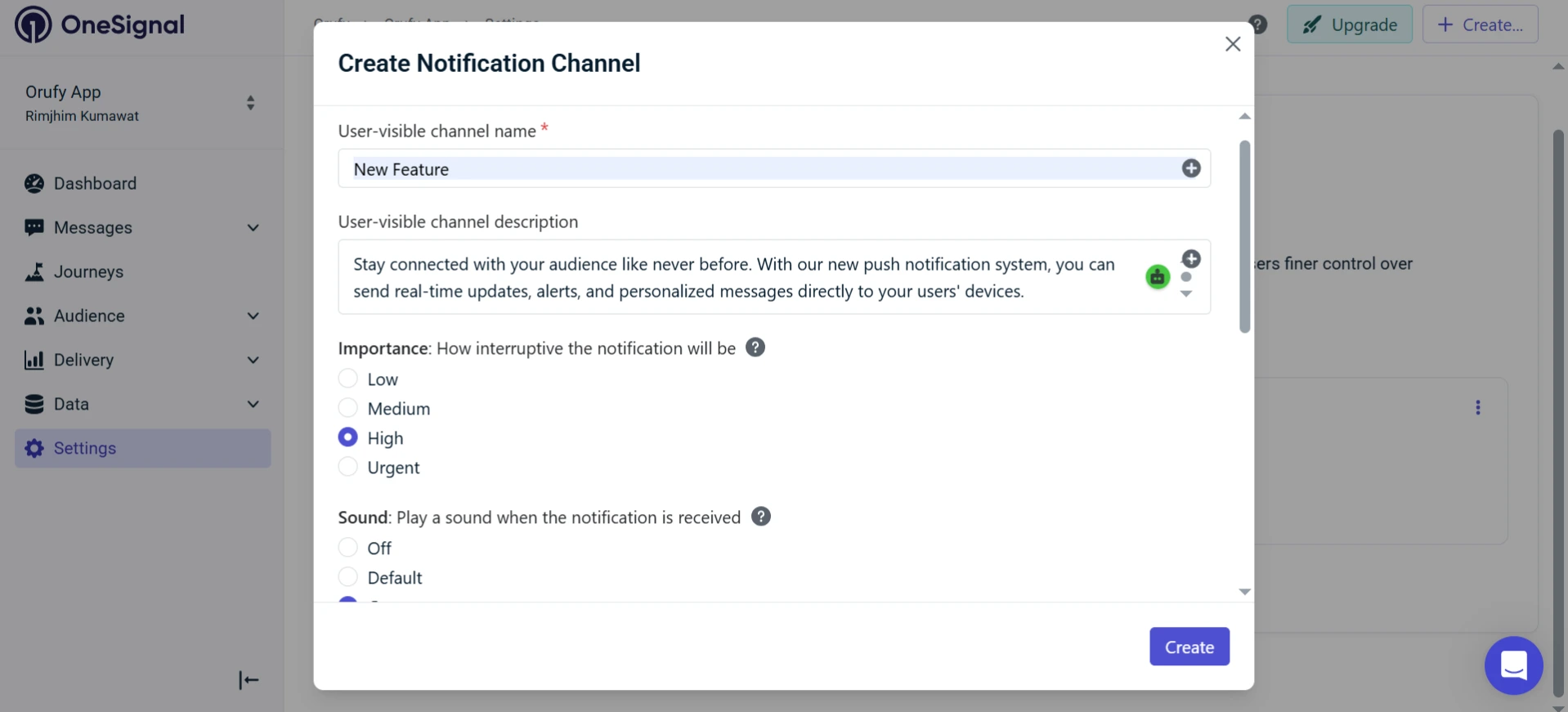The image size is (1568, 712).
Task: Click plus icon in channel name field
Action: pyautogui.click(x=1191, y=168)
